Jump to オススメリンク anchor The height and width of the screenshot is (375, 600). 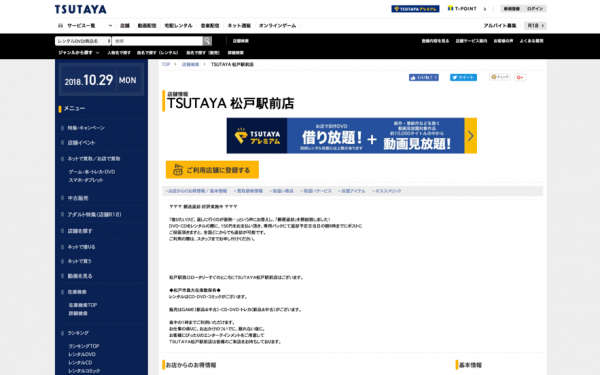387,191
